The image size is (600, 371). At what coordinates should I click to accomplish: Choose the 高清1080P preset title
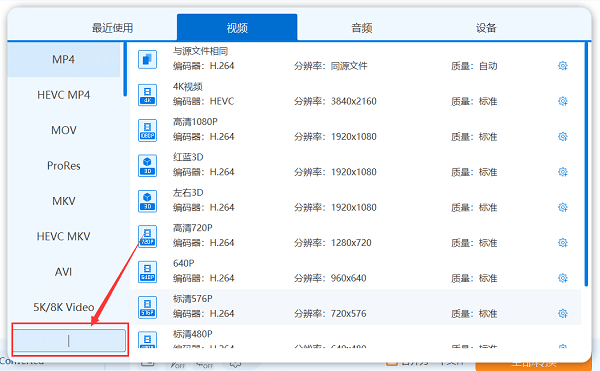pyautogui.click(x=195, y=122)
